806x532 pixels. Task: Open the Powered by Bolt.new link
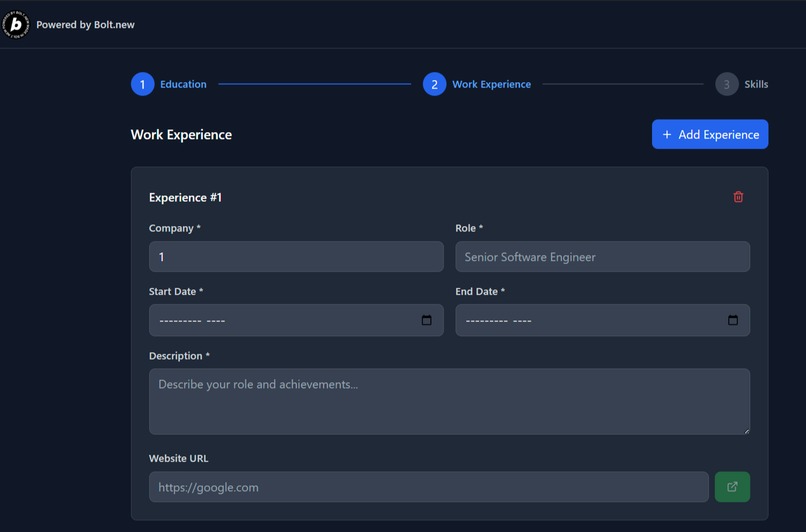click(85, 25)
